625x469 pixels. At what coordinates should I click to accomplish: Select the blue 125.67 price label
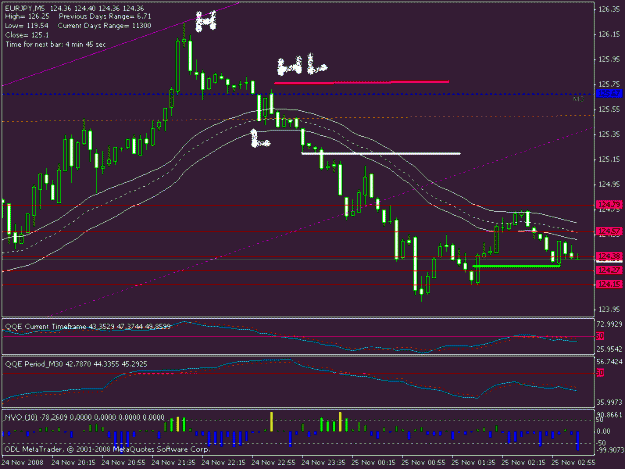click(609, 94)
